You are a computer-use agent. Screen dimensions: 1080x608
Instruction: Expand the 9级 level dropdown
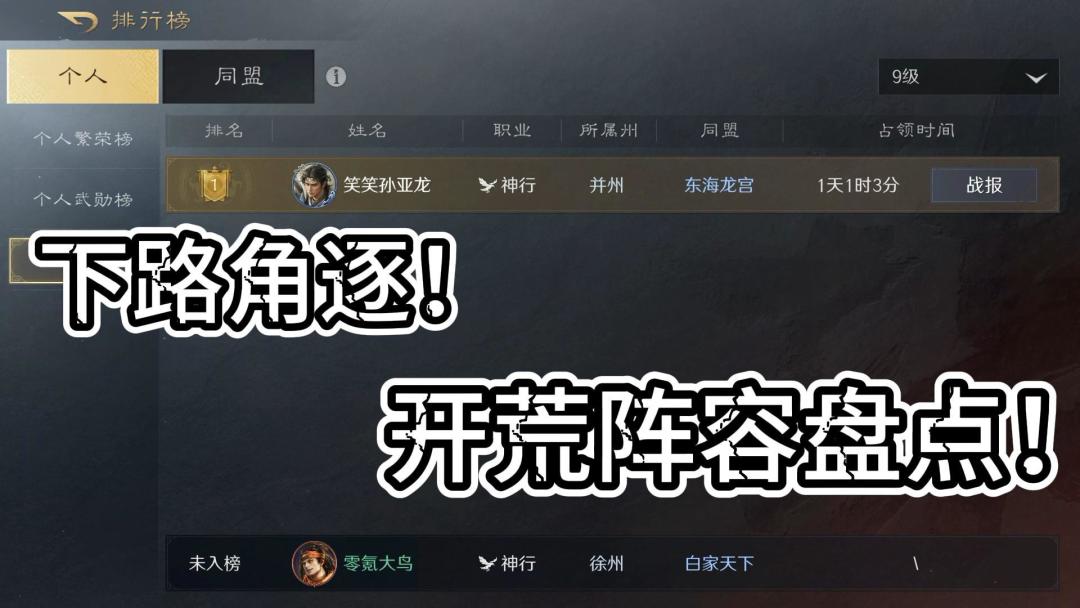968,76
